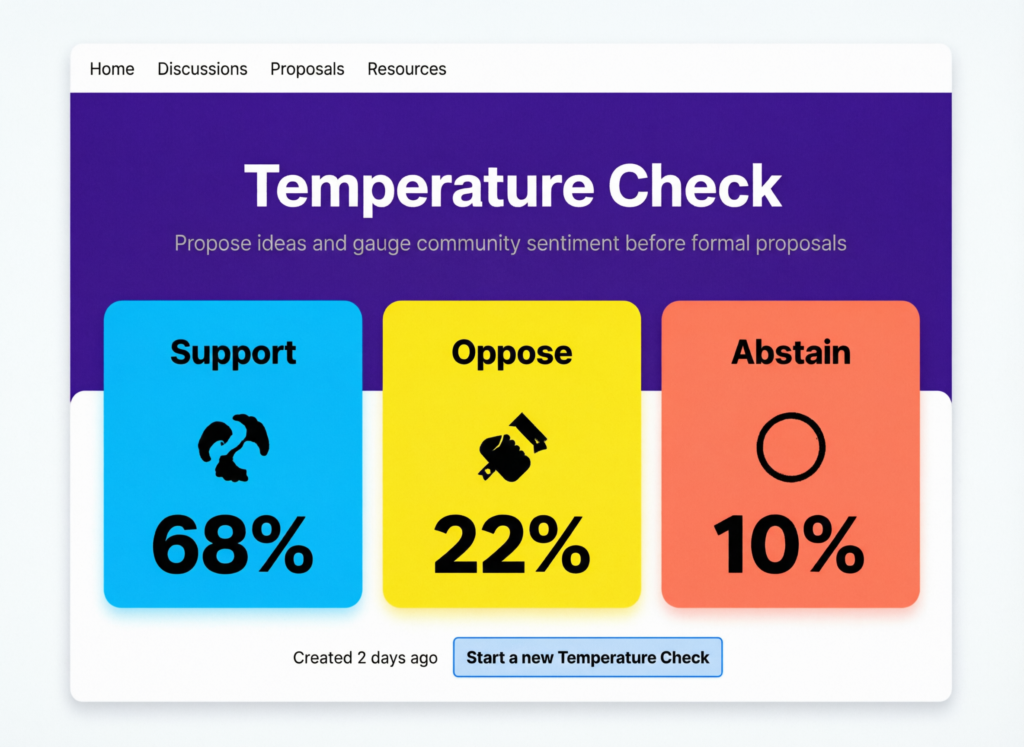Click the "Created 2 days ago" text
The width and height of the screenshot is (1024, 747).
coord(365,658)
